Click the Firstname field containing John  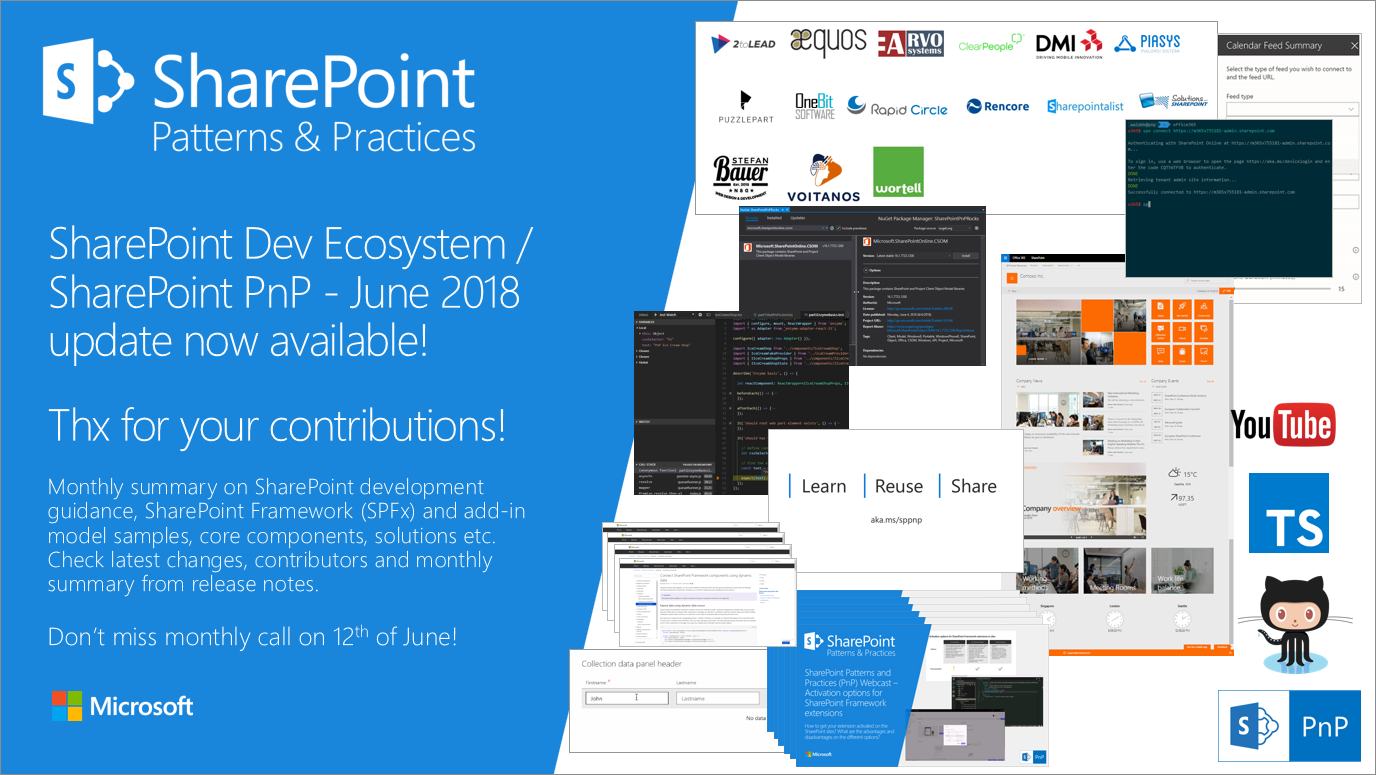627,698
